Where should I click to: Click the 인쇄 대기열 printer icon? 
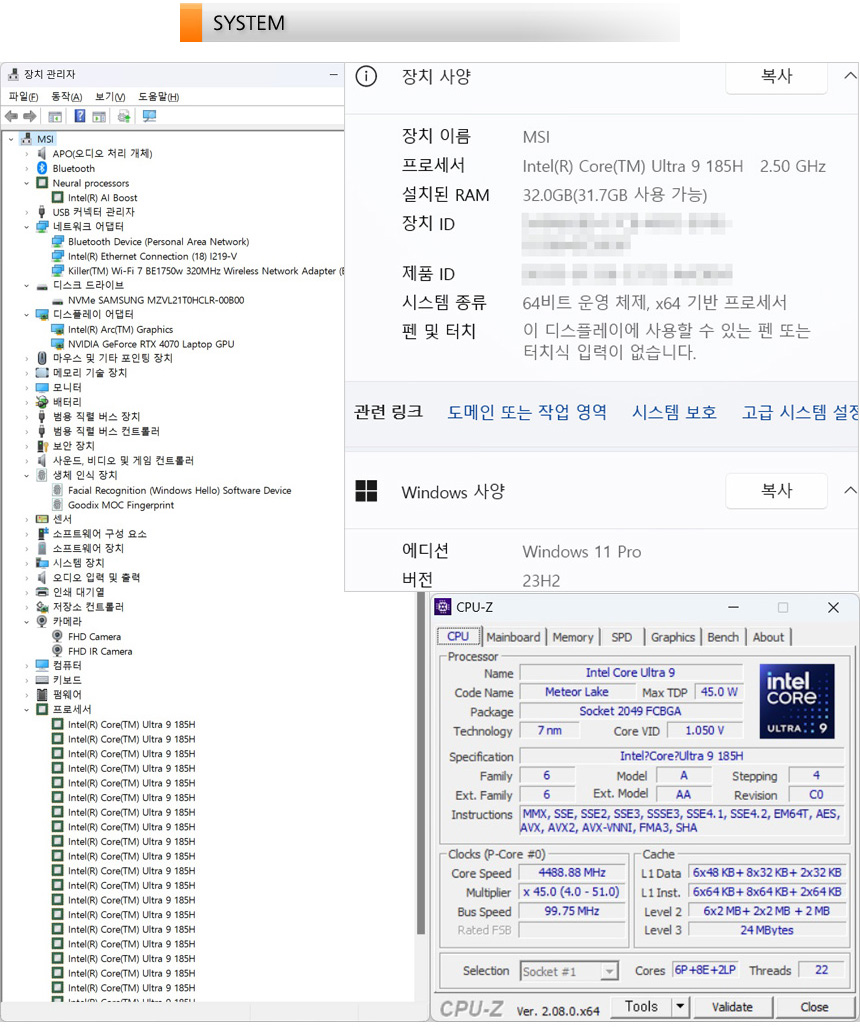coord(43,592)
